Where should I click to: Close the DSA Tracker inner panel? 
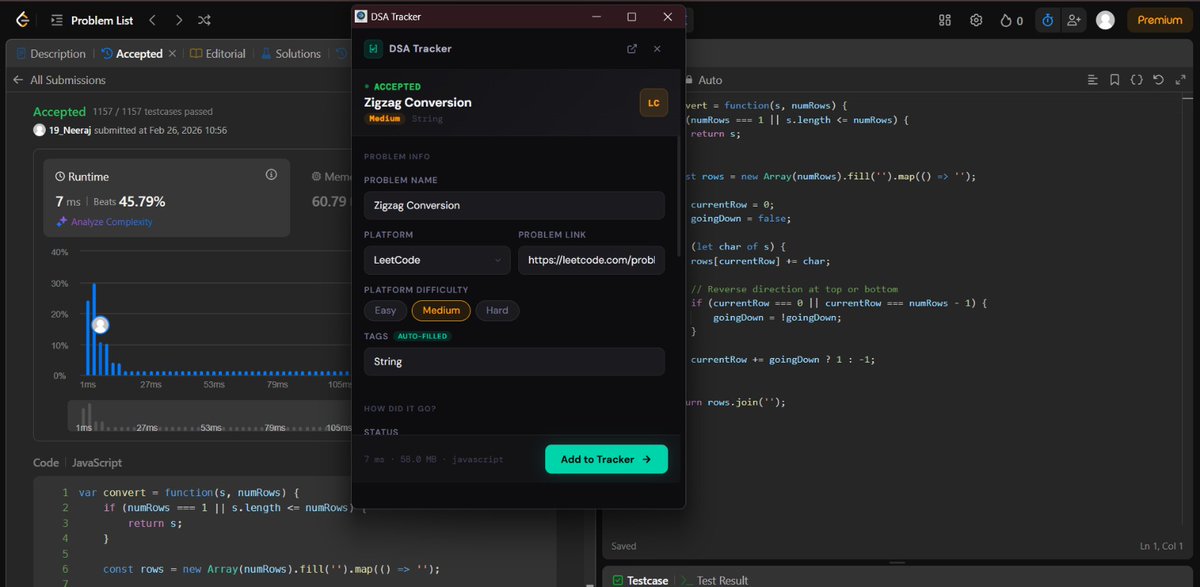point(657,48)
